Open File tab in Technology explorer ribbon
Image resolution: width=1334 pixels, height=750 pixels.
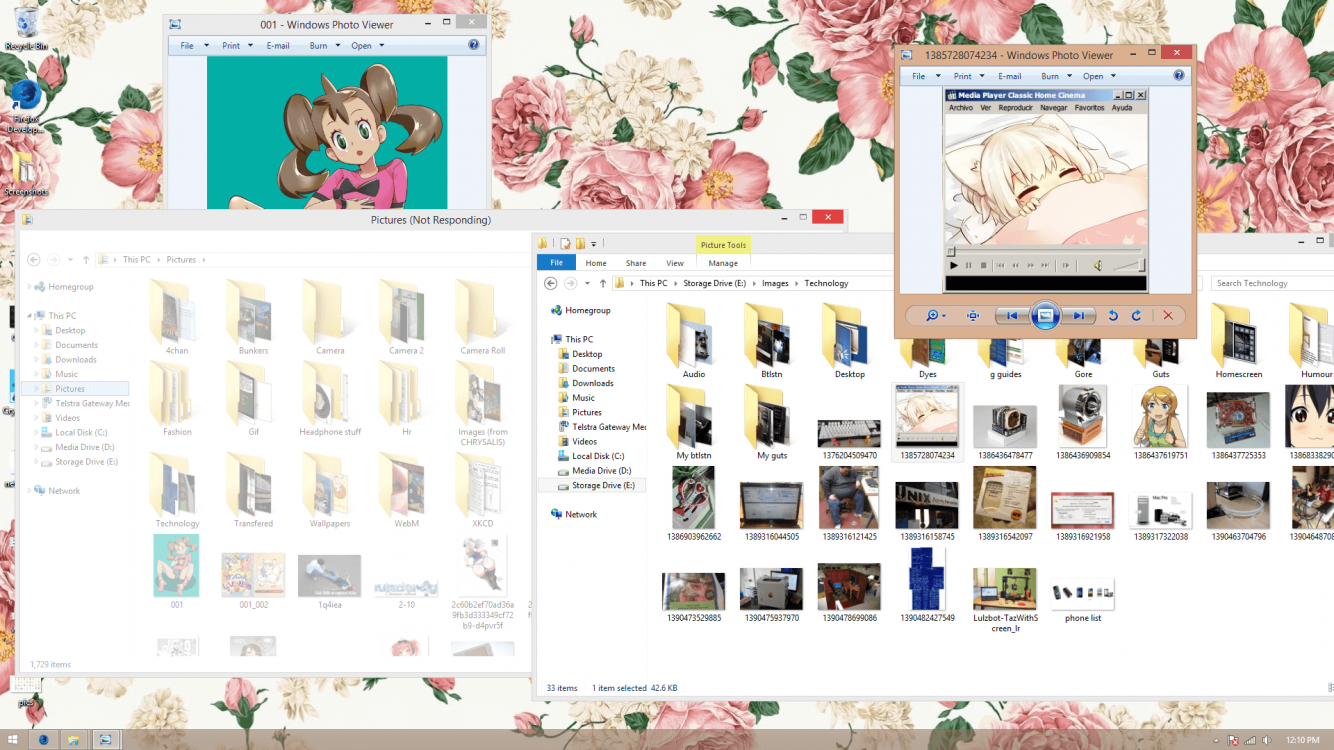click(x=556, y=263)
